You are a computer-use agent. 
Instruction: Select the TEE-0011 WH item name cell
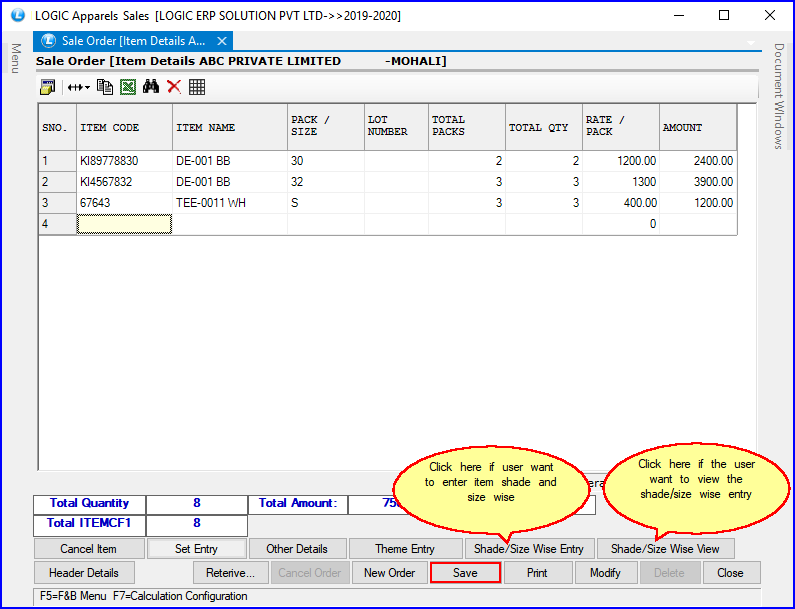[230, 203]
